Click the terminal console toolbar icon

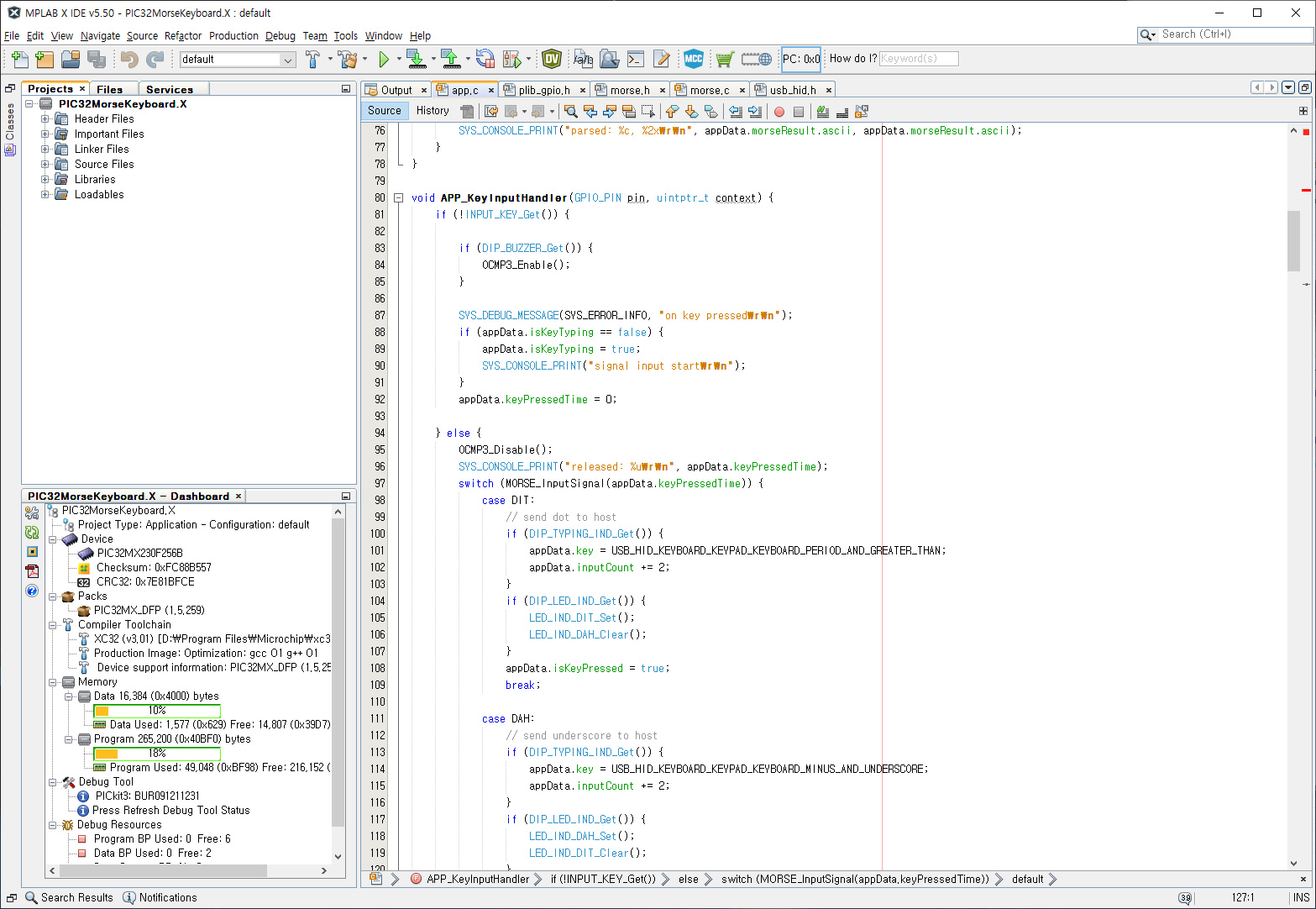pos(636,59)
